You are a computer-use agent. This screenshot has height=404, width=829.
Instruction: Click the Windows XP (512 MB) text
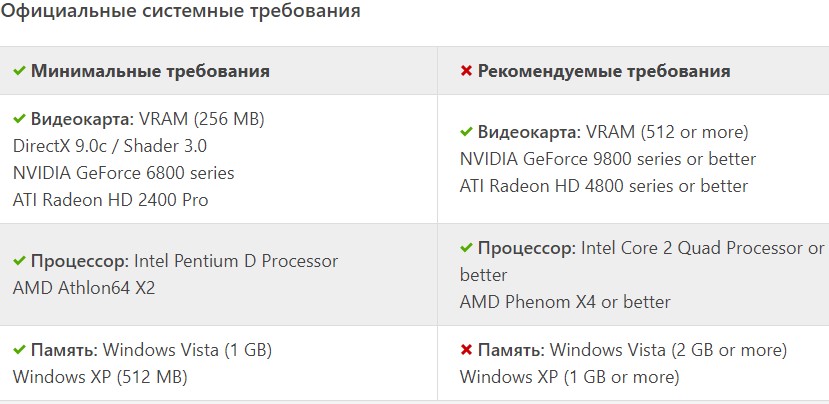(100, 377)
